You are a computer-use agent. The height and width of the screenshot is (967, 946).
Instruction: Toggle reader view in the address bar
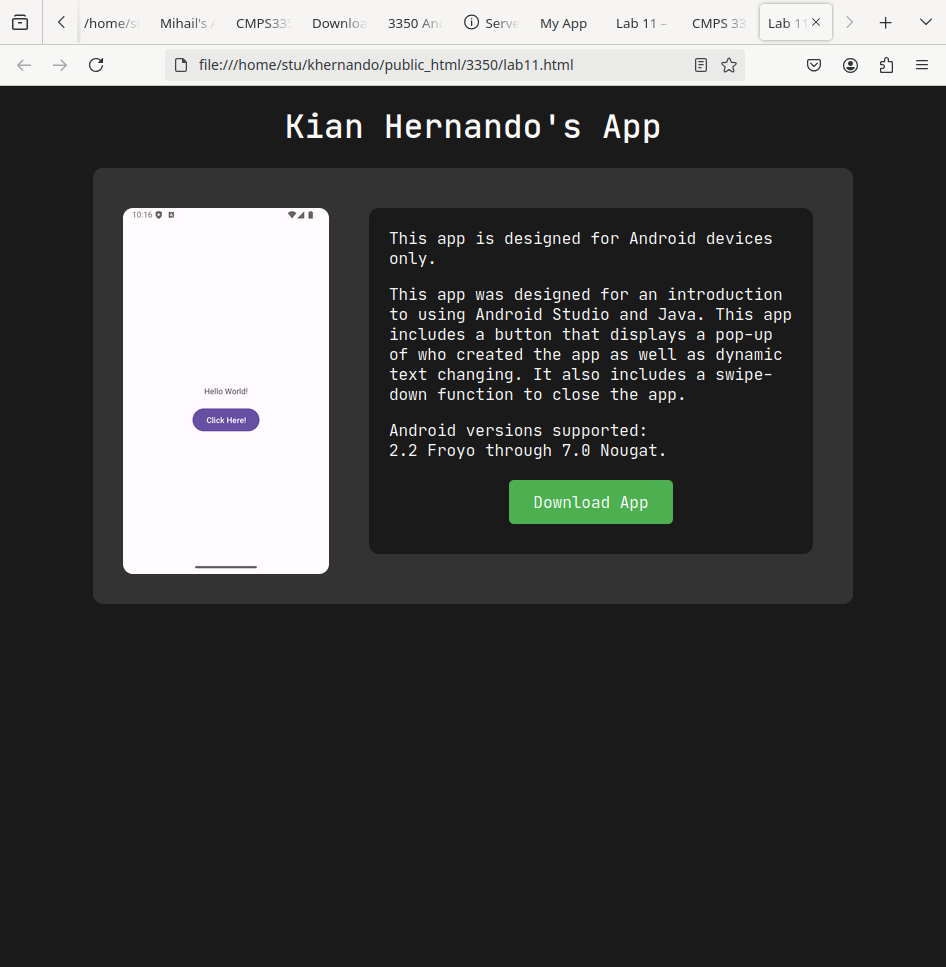tap(701, 65)
